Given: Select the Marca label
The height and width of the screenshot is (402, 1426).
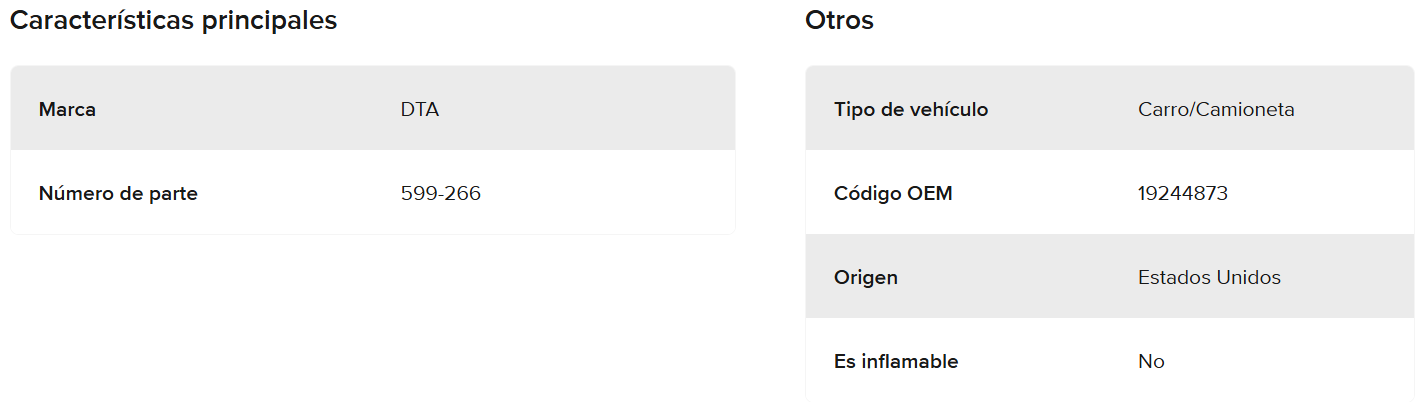Looking at the screenshot, I should [67, 109].
